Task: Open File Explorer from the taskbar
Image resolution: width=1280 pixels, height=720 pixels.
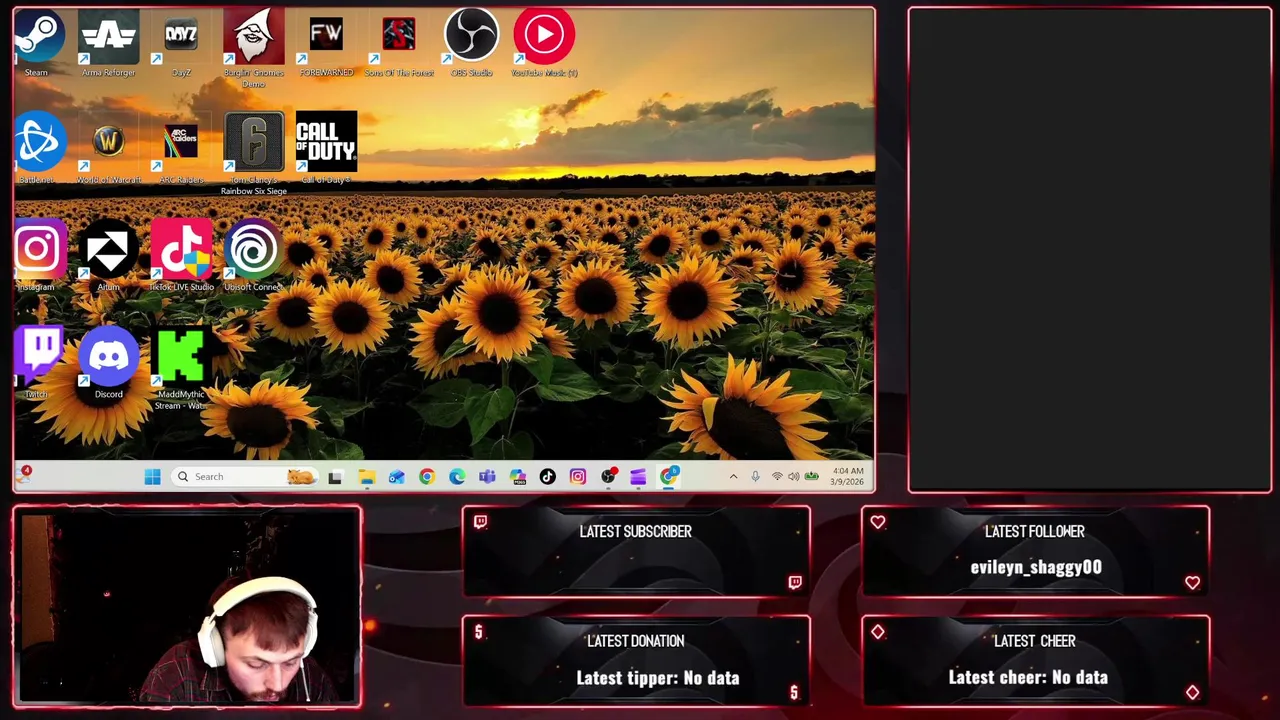Action: (x=366, y=477)
